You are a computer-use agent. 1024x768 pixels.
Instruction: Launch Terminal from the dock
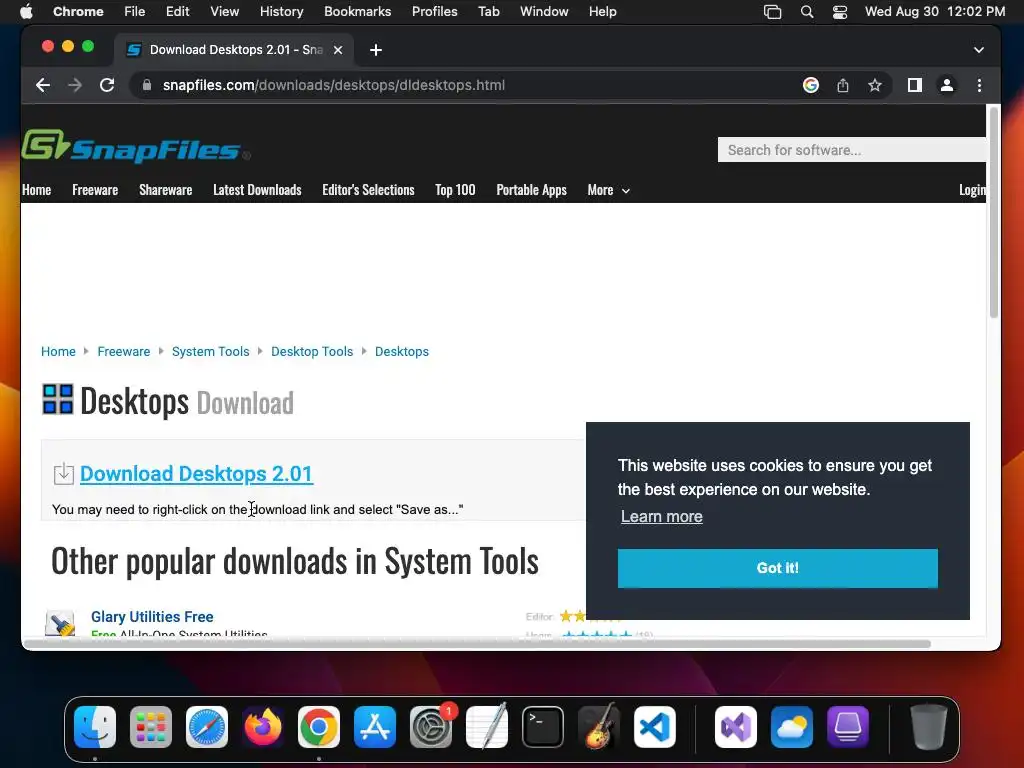pos(543,727)
